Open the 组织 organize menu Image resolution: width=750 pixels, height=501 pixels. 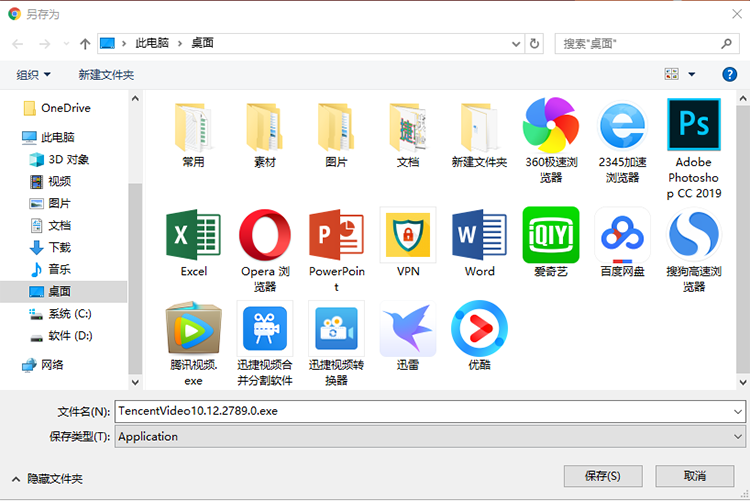(x=33, y=75)
